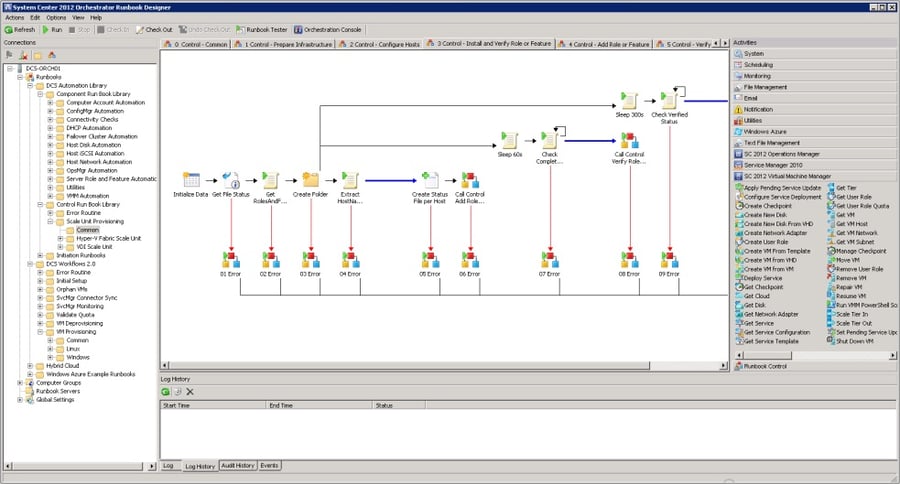The height and width of the screenshot is (484, 900).
Task: Click the refresh icon in Log History
Action: 165,392
